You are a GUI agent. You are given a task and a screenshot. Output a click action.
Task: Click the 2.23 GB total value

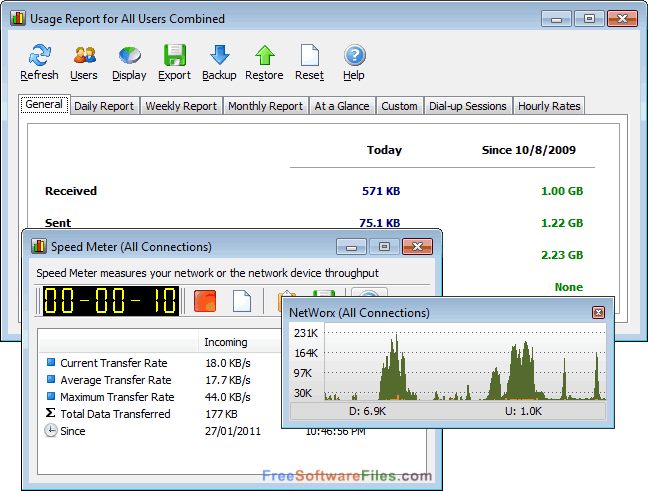tap(562, 255)
